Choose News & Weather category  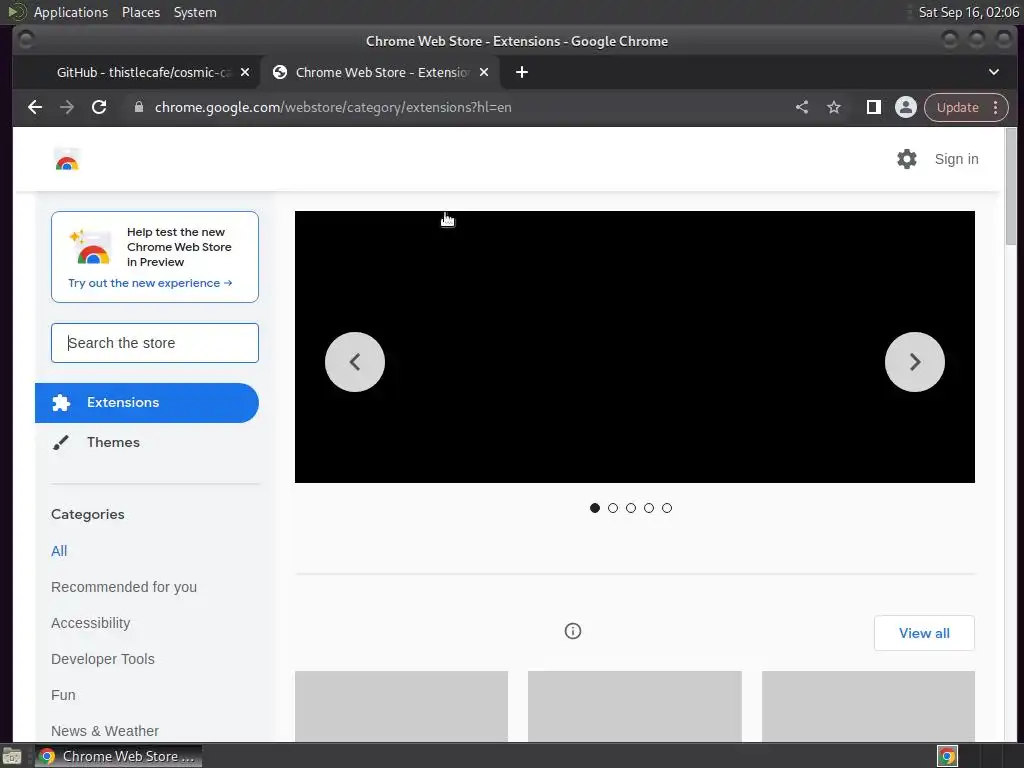[104, 731]
